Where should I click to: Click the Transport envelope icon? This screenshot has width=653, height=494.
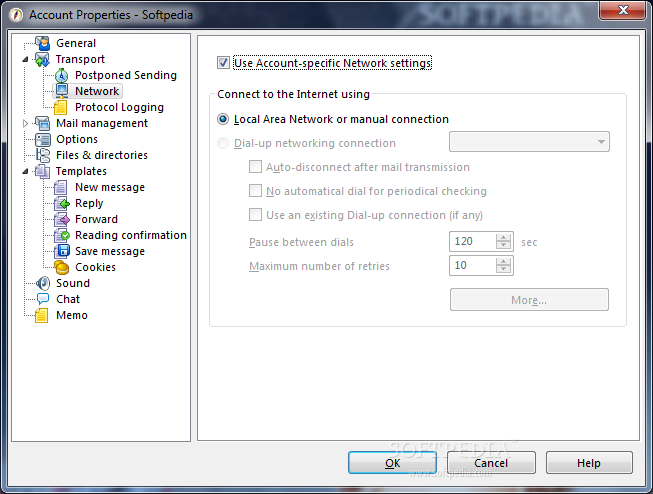click(x=42, y=59)
